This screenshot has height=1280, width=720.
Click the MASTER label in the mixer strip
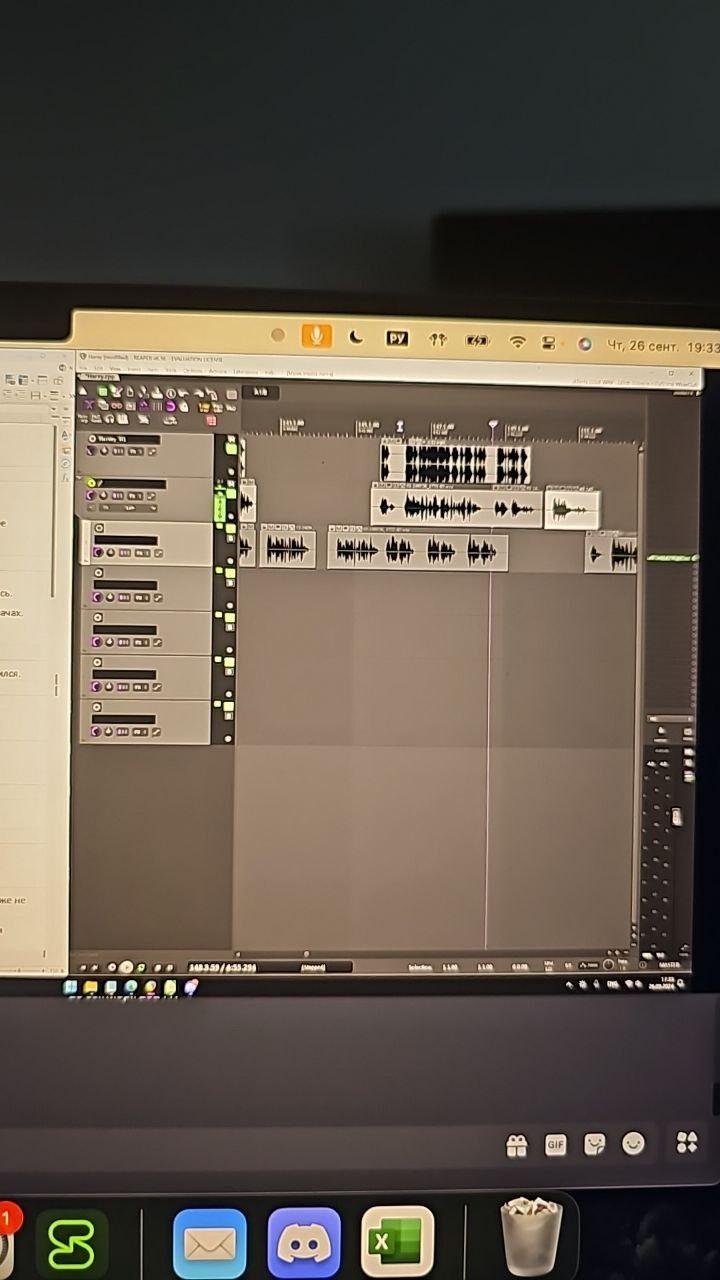[671, 965]
